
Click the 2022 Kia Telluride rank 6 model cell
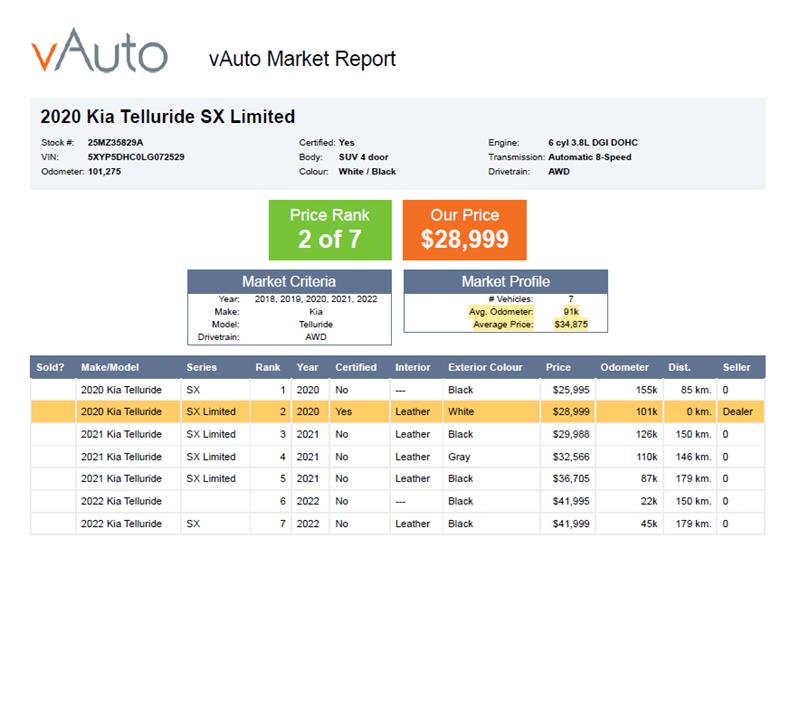121,501
